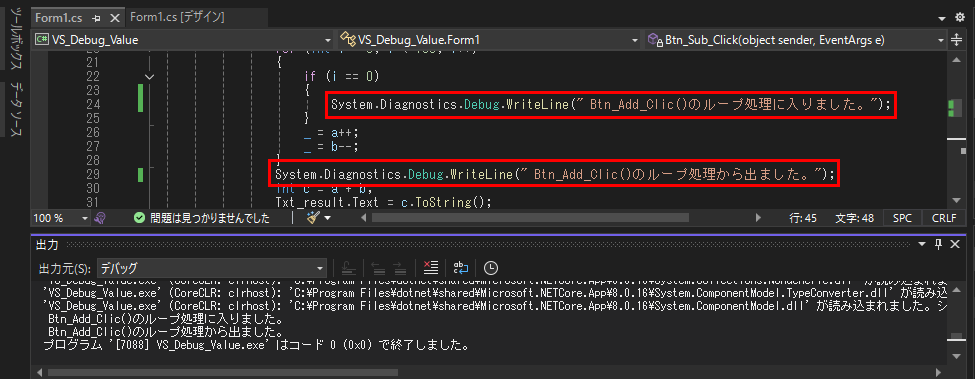Pin the Form1.cs tab
The width and height of the screenshot is (975, 379).
(95, 18)
